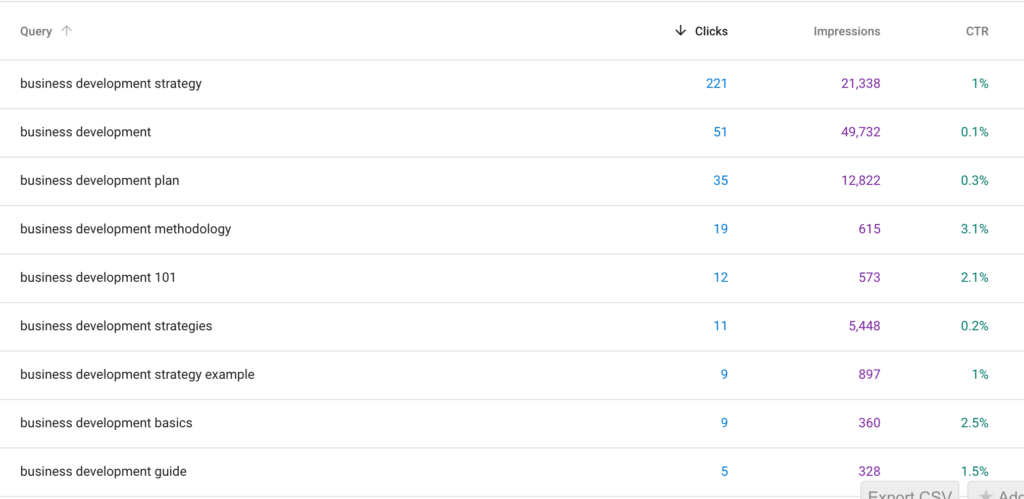Click the 49,732 impressions value
This screenshot has height=499, width=1024.
coord(861,132)
